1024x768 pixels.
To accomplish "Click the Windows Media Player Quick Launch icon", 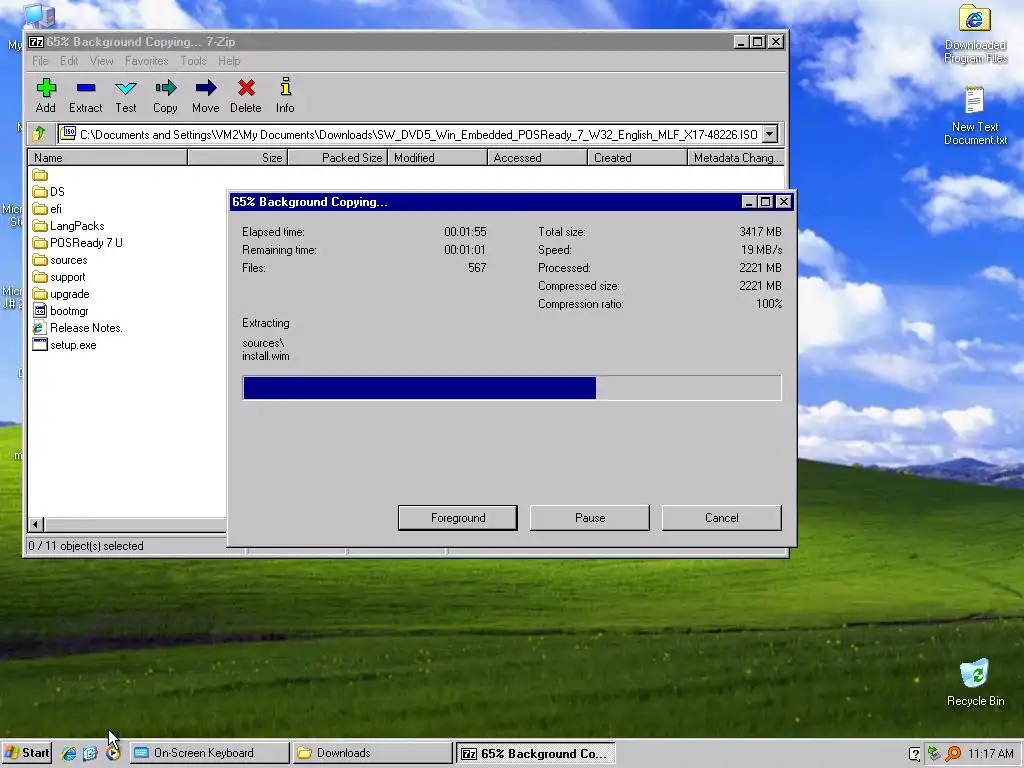I will coord(113,753).
